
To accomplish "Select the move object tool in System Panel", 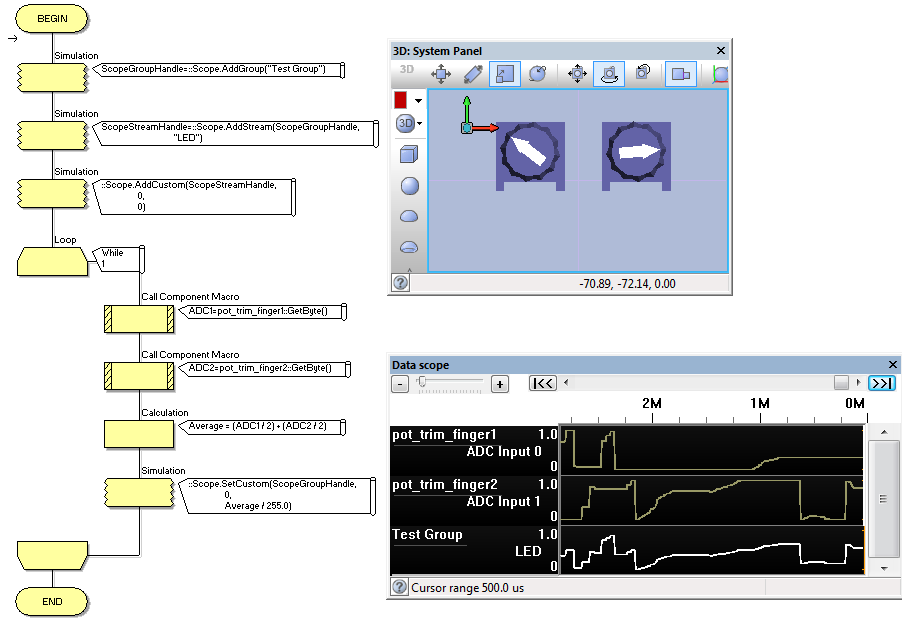I will point(441,74).
